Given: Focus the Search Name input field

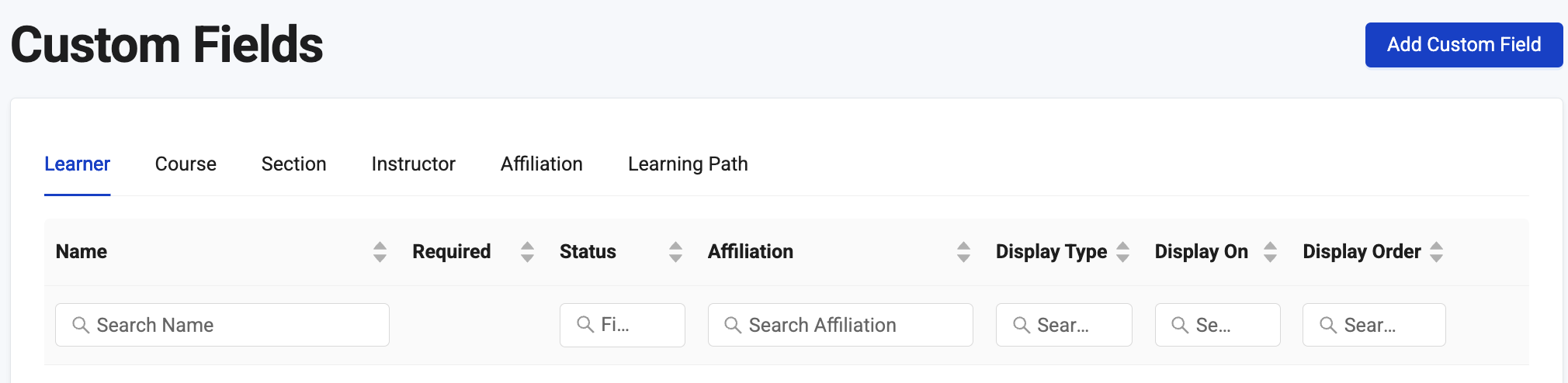Looking at the screenshot, I should (x=233, y=325).
